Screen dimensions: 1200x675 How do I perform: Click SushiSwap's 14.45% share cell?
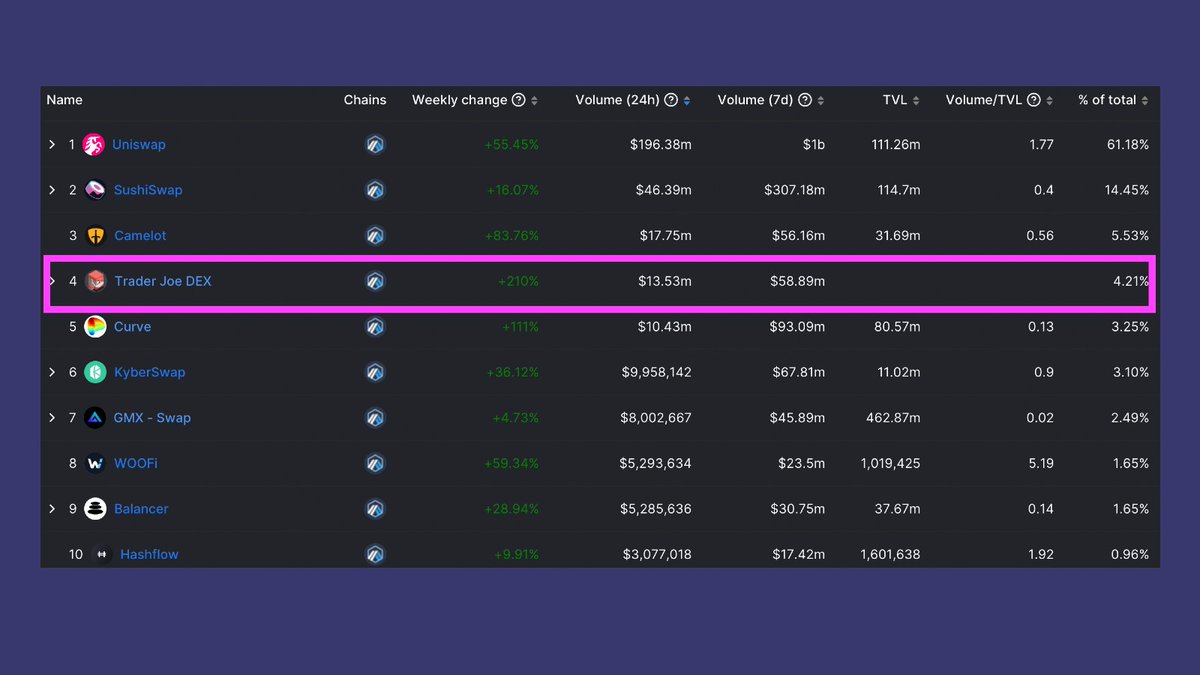1127,190
